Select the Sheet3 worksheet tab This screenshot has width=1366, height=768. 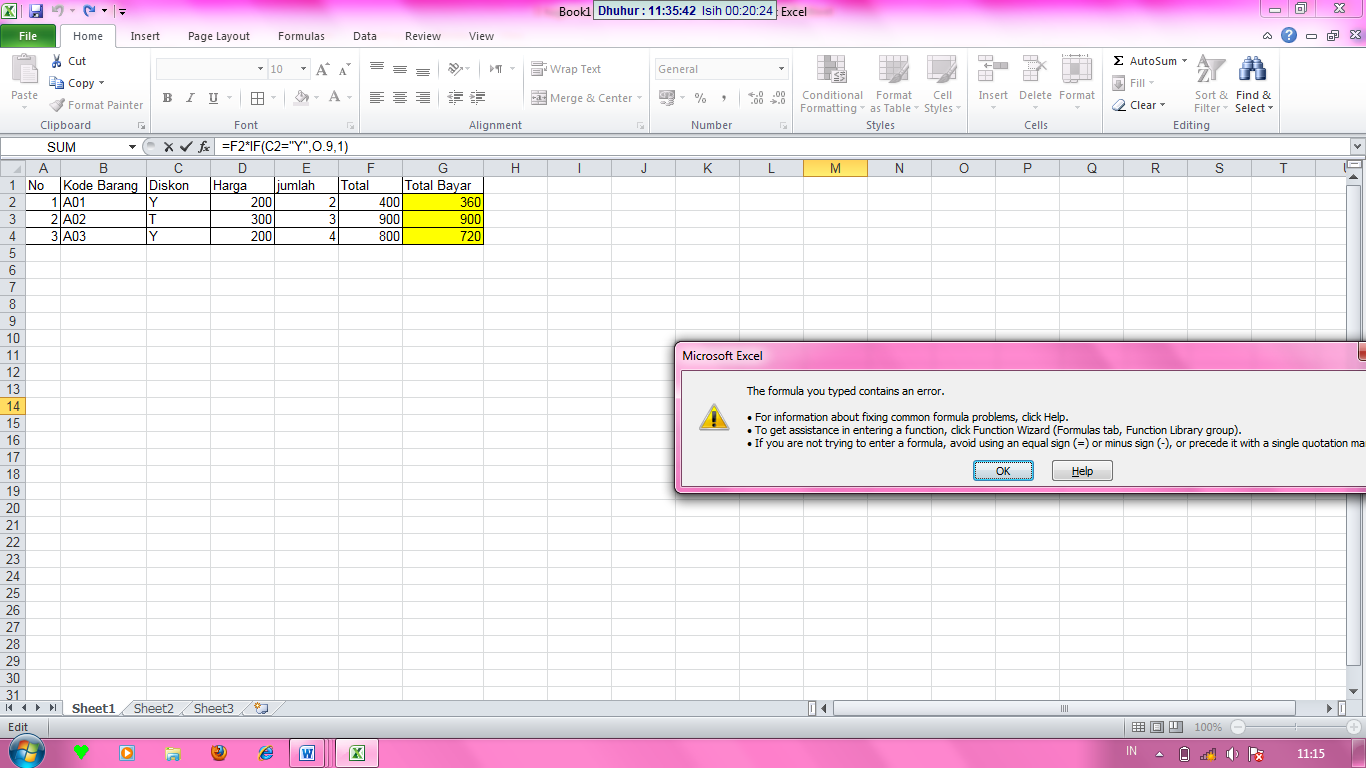click(x=213, y=708)
